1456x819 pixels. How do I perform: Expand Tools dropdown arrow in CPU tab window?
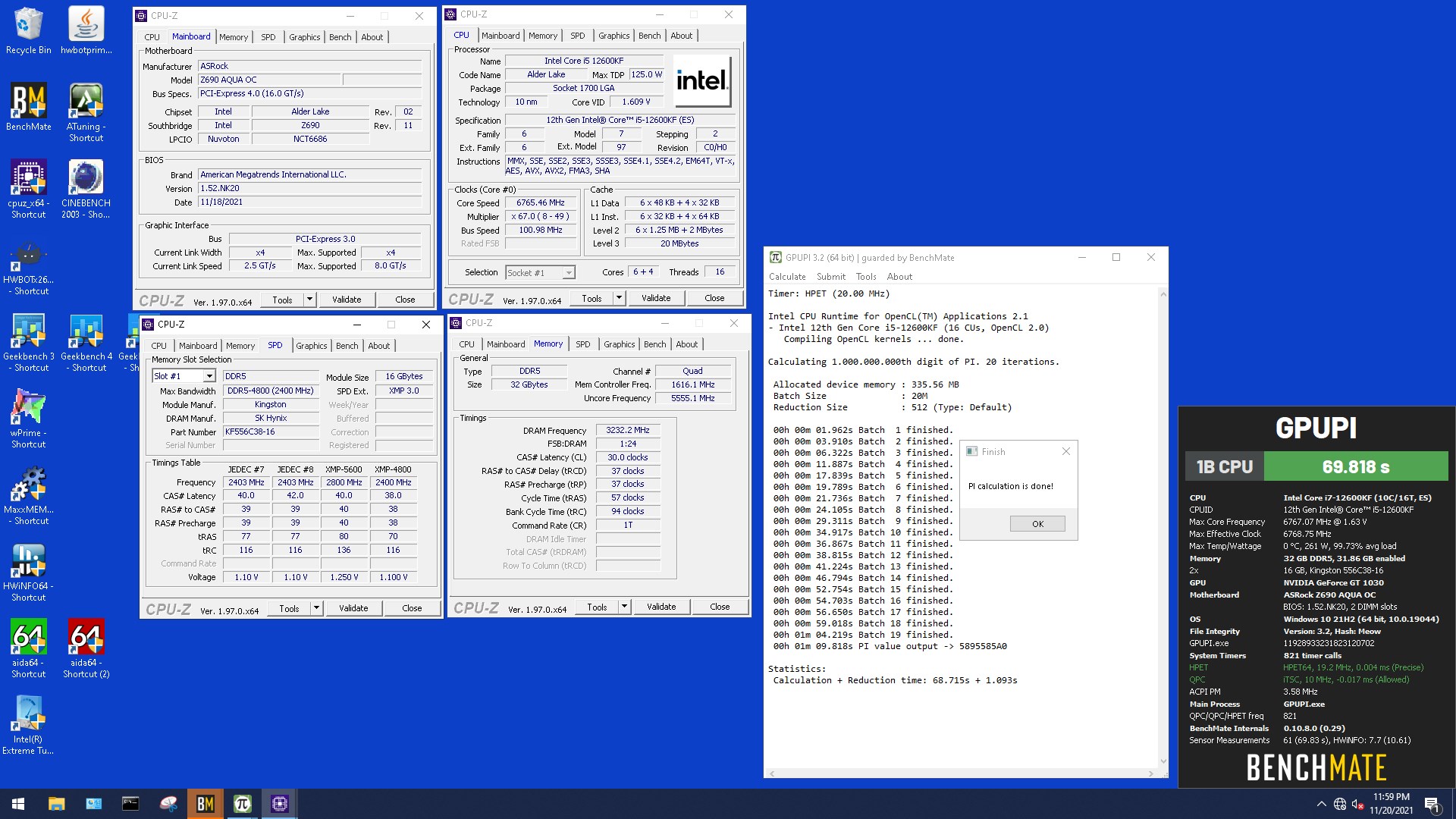click(x=619, y=298)
